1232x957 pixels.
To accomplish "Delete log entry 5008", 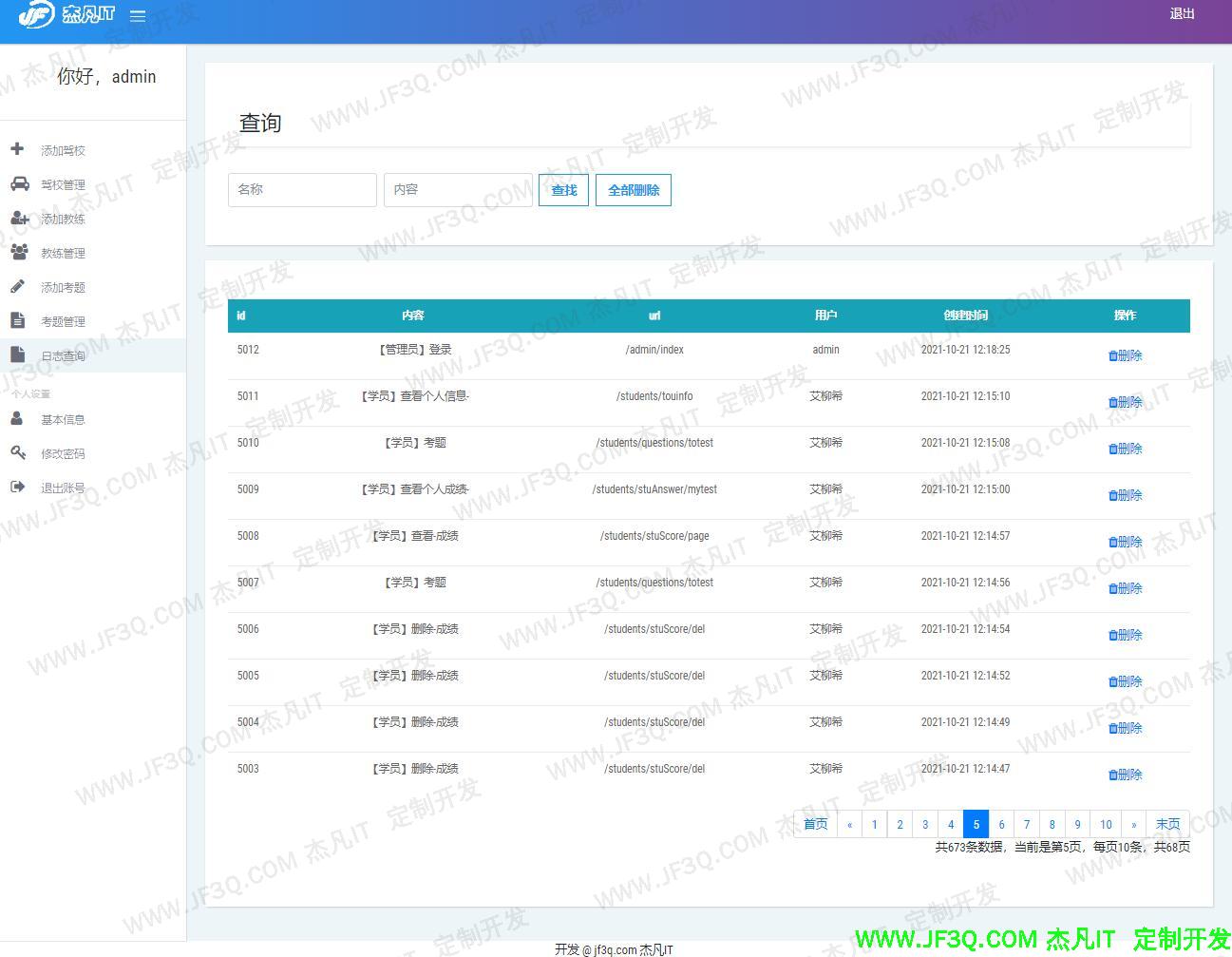I will point(1126,542).
